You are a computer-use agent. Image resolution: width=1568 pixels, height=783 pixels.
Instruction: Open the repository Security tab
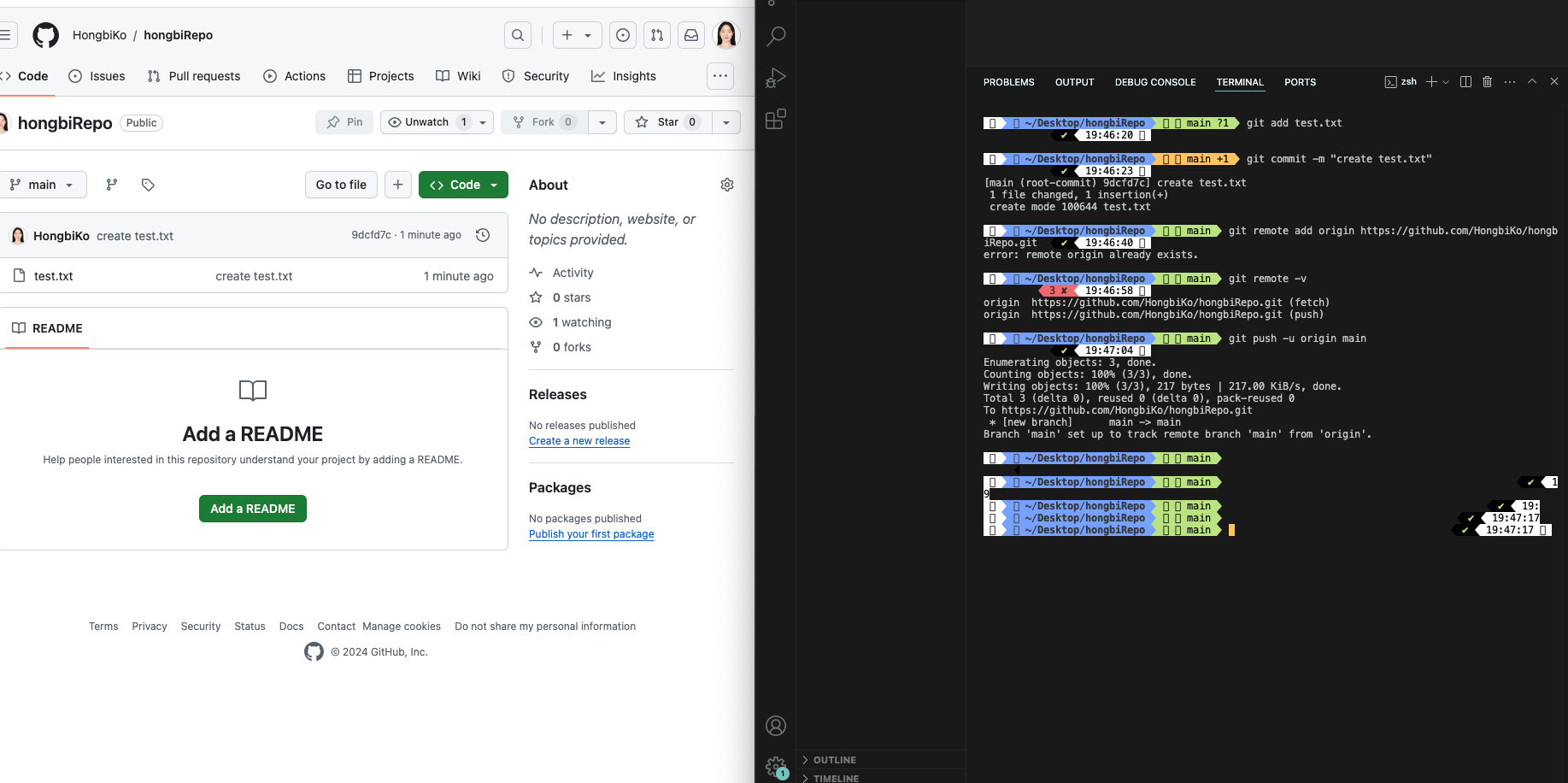tap(536, 76)
